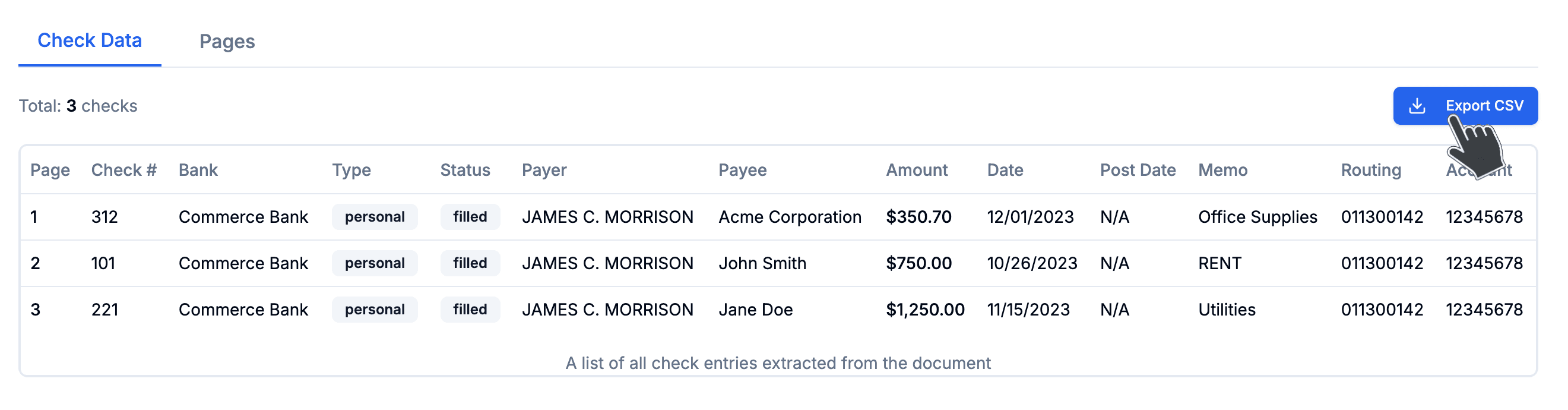Sort by the Date column header
1568x410 pixels.
[1005, 170]
